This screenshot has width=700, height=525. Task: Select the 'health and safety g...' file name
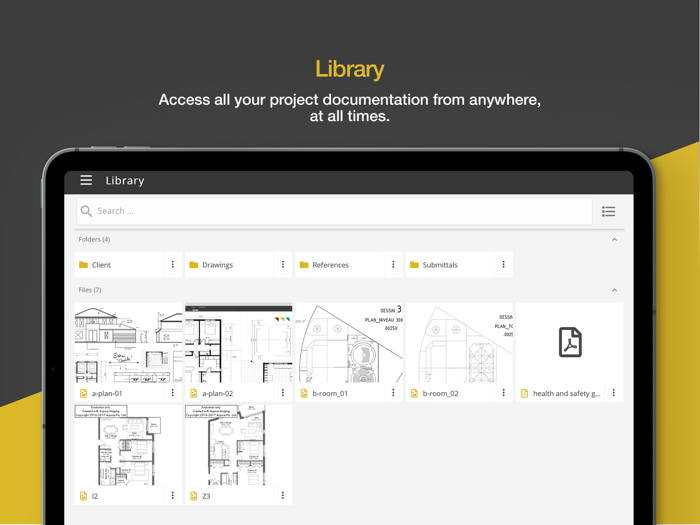pyautogui.click(x=567, y=393)
